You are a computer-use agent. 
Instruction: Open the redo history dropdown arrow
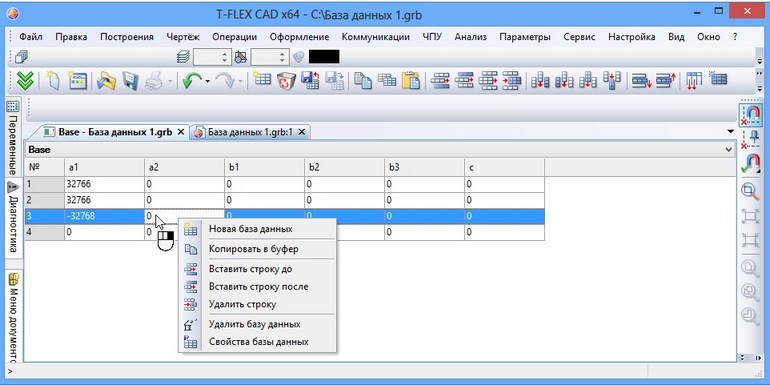241,81
